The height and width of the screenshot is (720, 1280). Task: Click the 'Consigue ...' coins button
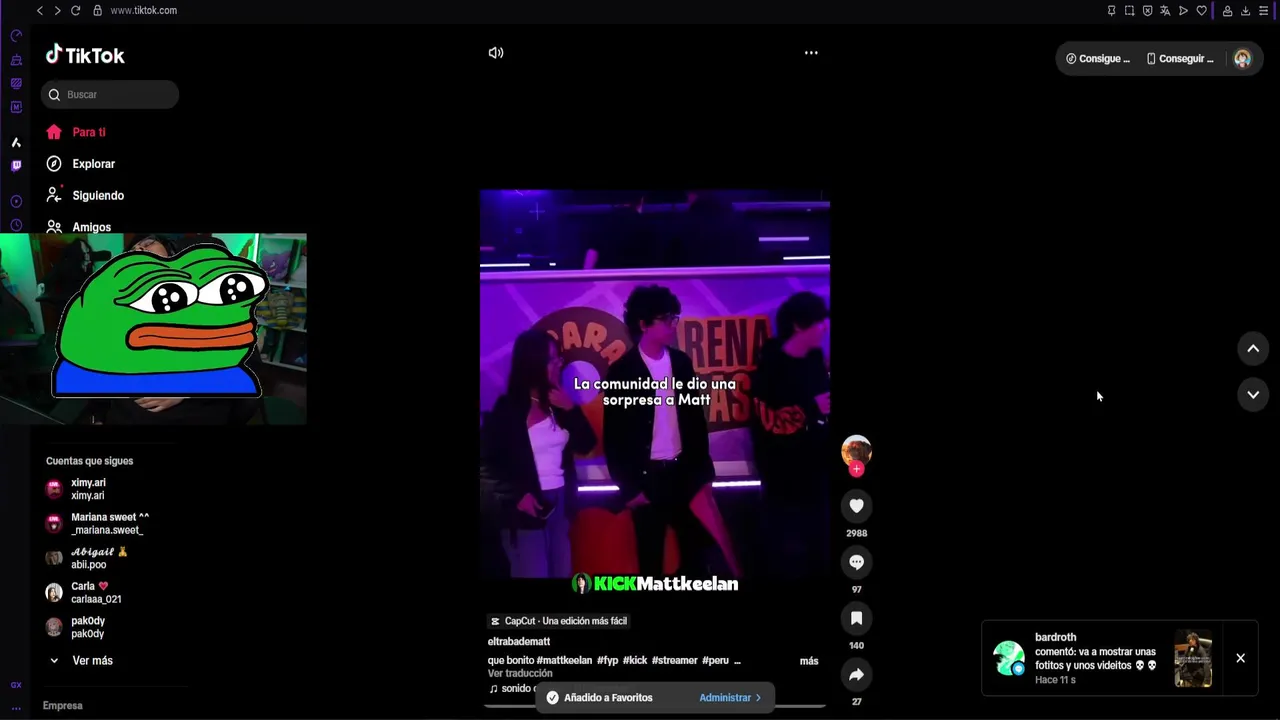pos(1097,59)
